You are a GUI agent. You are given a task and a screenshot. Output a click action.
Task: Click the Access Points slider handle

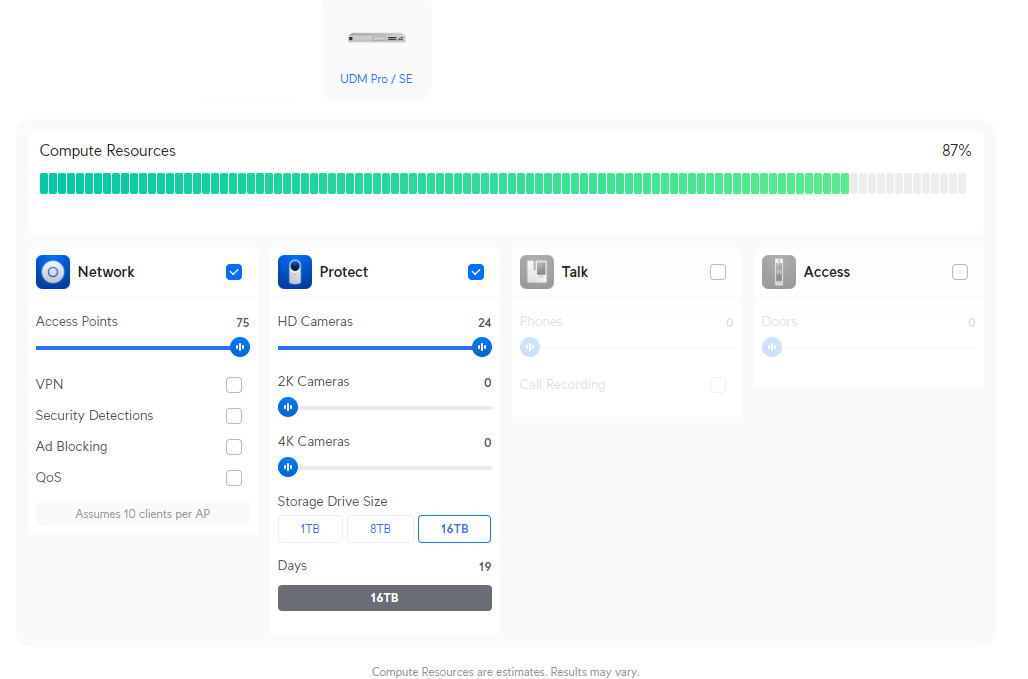point(240,347)
